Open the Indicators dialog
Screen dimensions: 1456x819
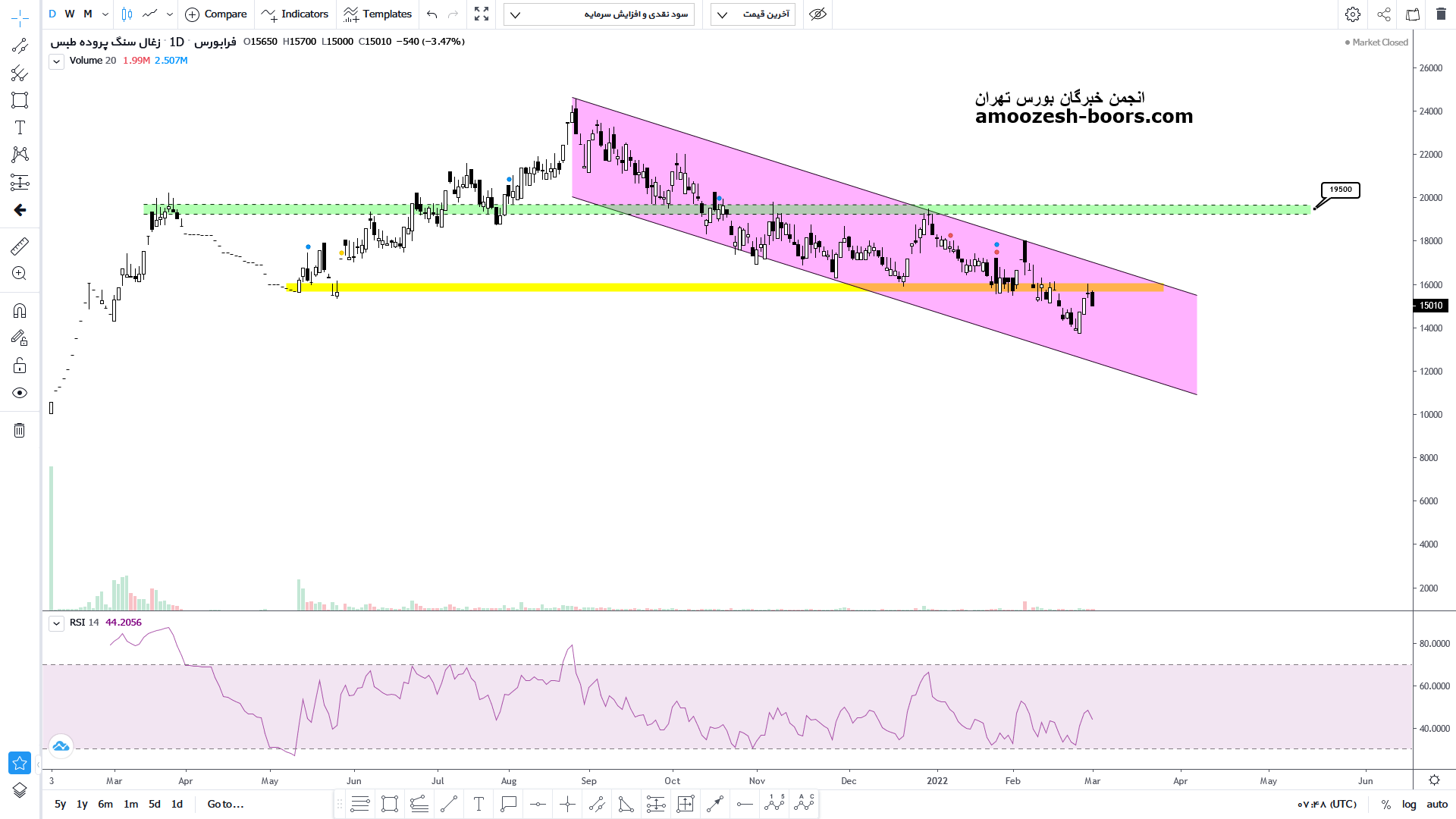coord(295,14)
